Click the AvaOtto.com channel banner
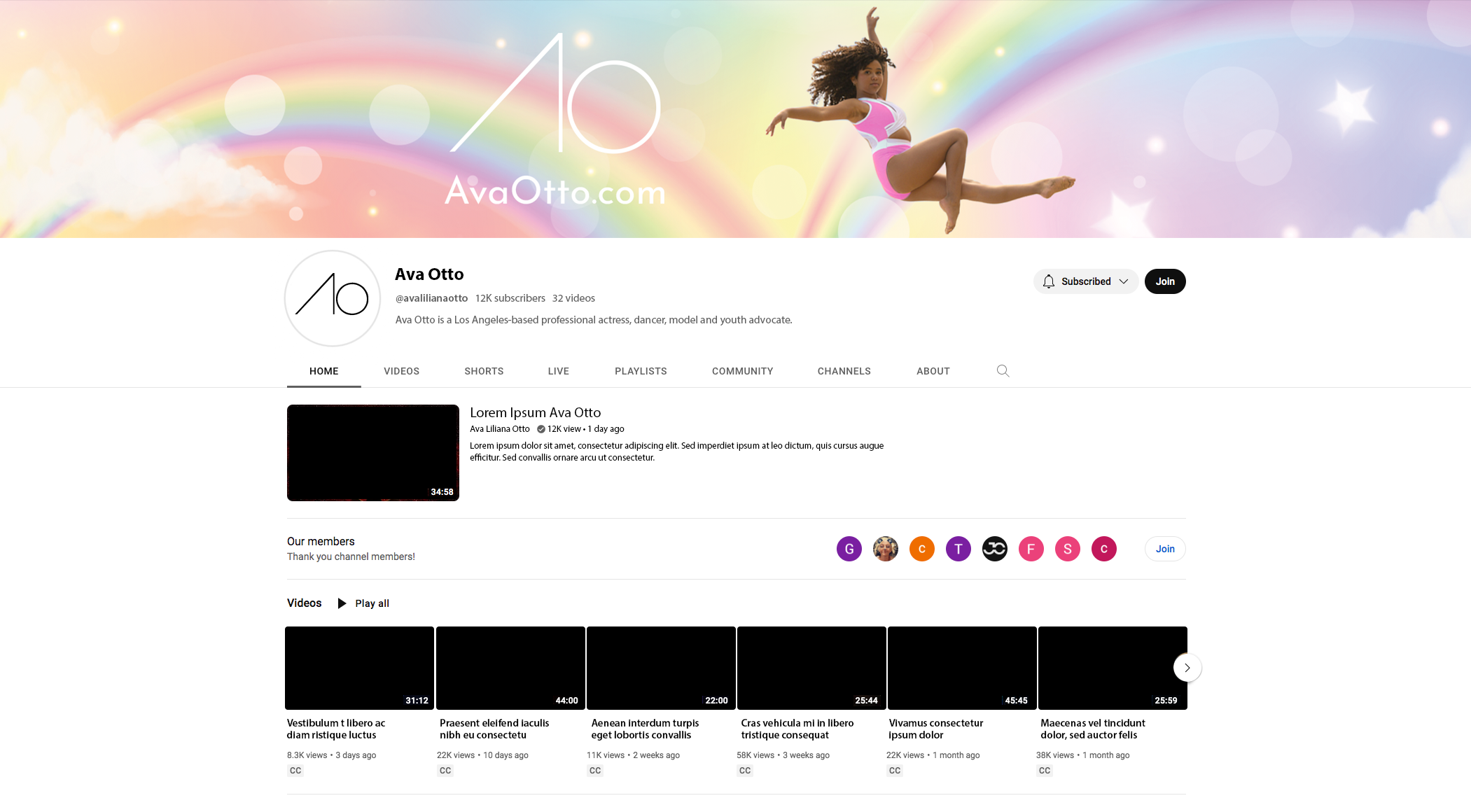This screenshot has height=812, width=1471. tap(735, 119)
